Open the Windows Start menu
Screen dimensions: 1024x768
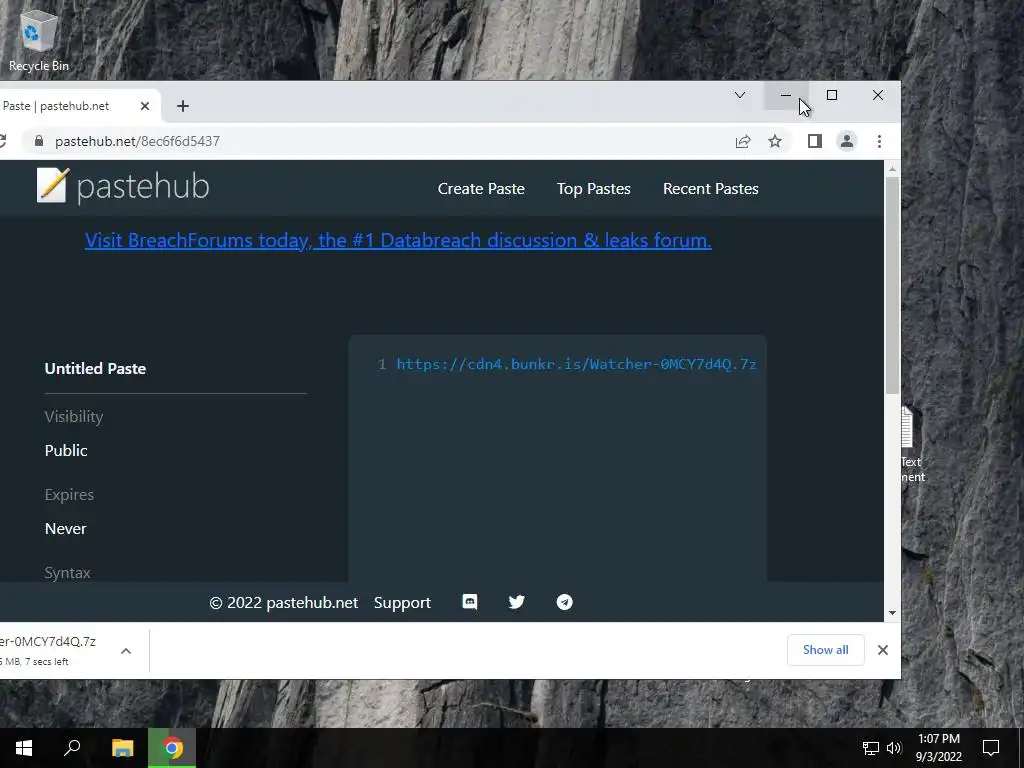[24, 748]
